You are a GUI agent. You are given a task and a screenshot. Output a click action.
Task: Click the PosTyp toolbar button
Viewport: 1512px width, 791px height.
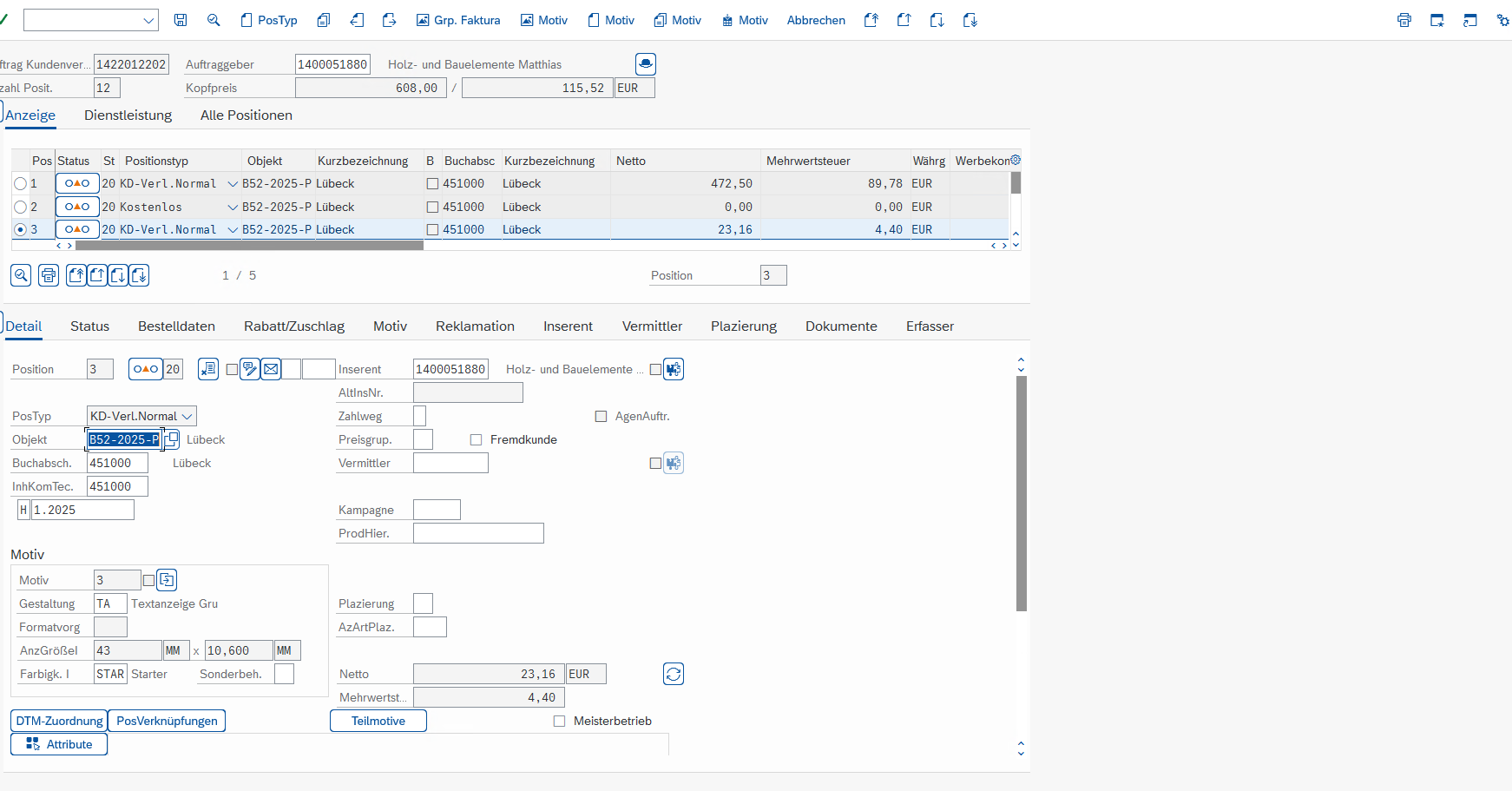pyautogui.click(x=269, y=20)
